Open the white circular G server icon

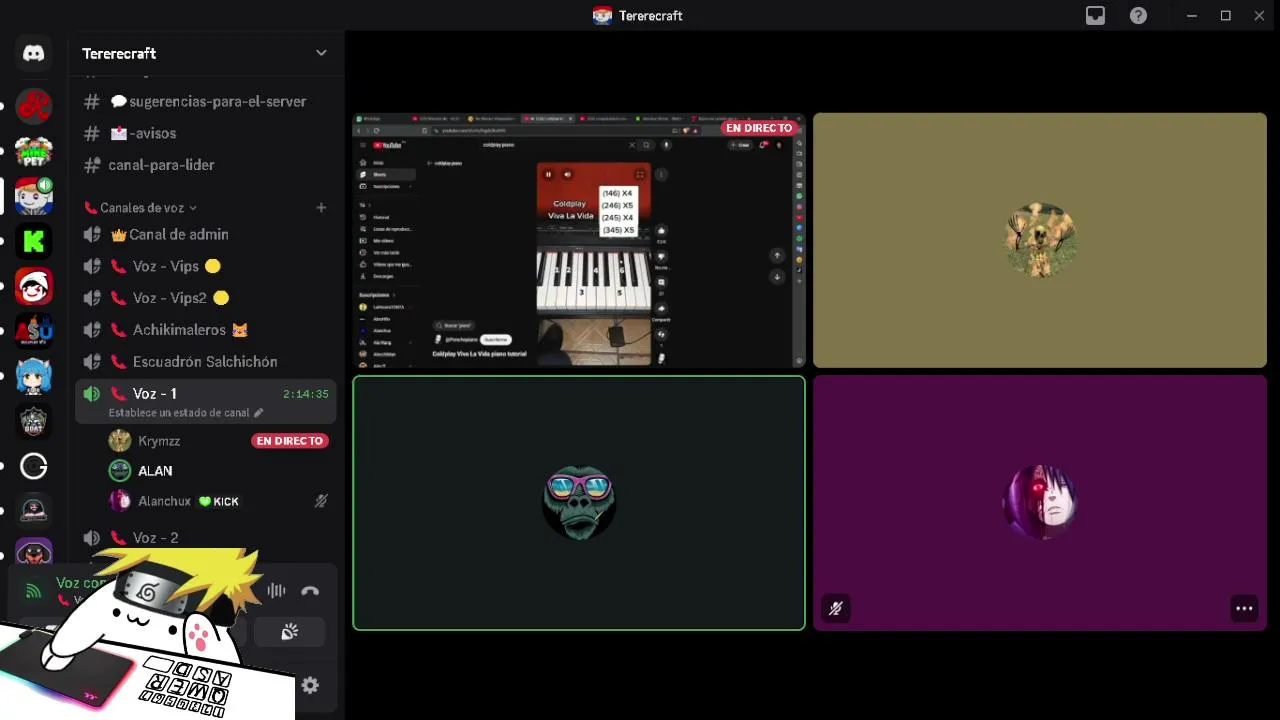pos(34,466)
